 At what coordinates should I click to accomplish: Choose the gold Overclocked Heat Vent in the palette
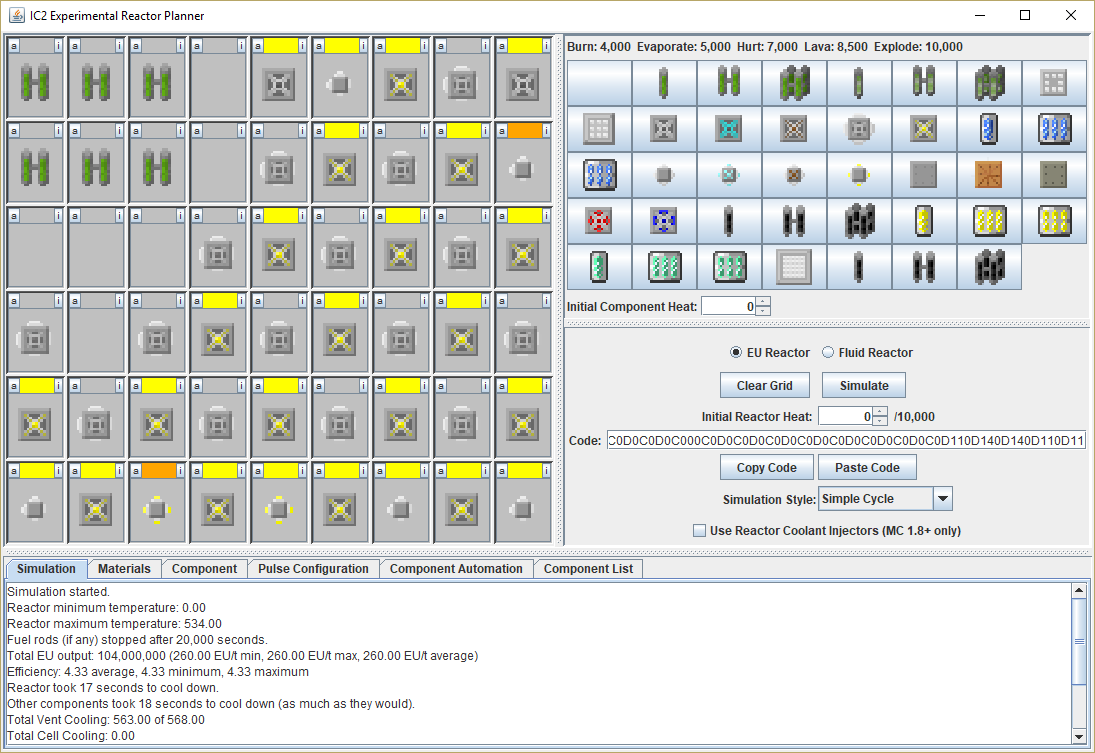coord(924,128)
